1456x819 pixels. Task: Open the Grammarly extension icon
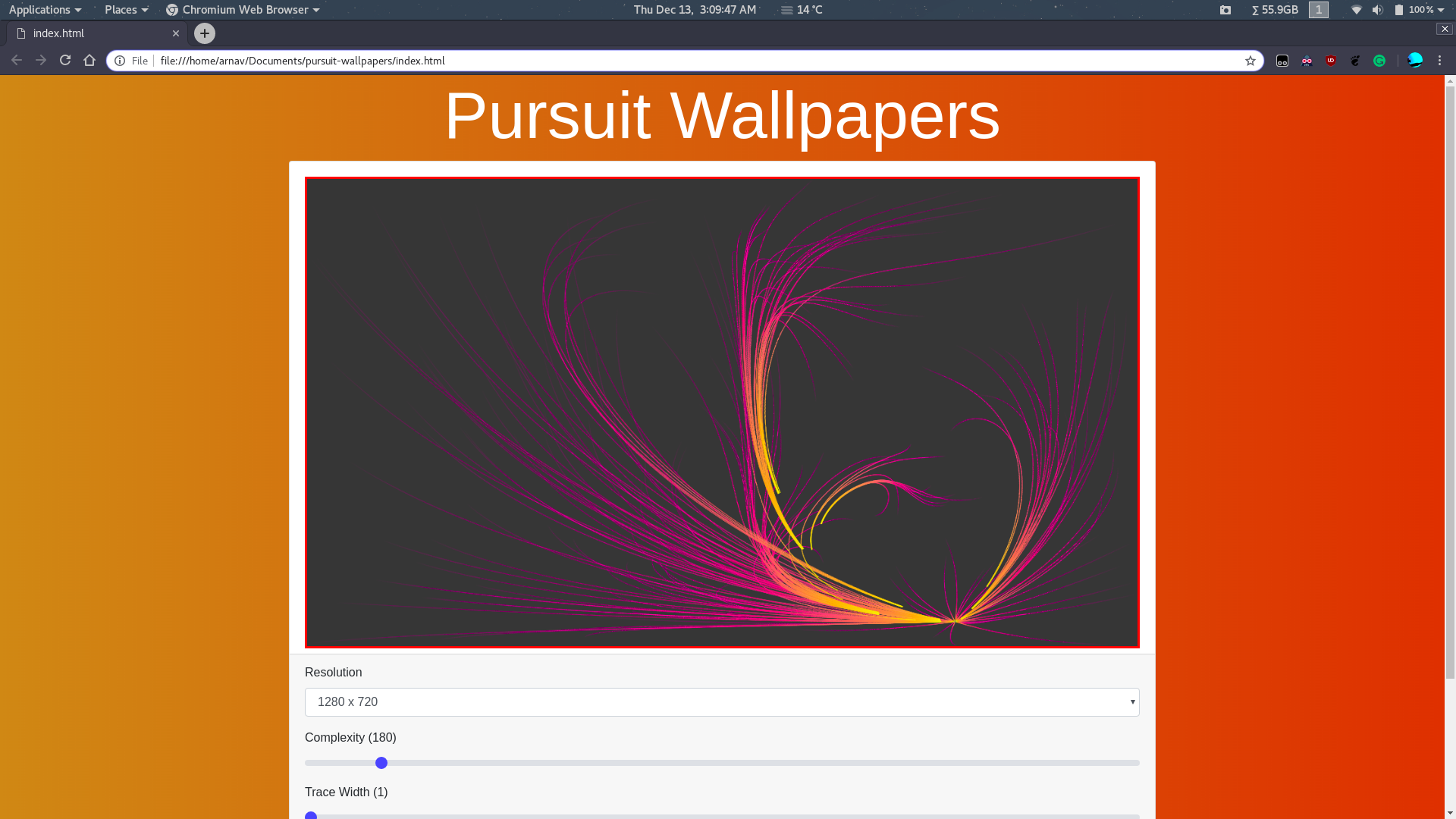tap(1379, 61)
